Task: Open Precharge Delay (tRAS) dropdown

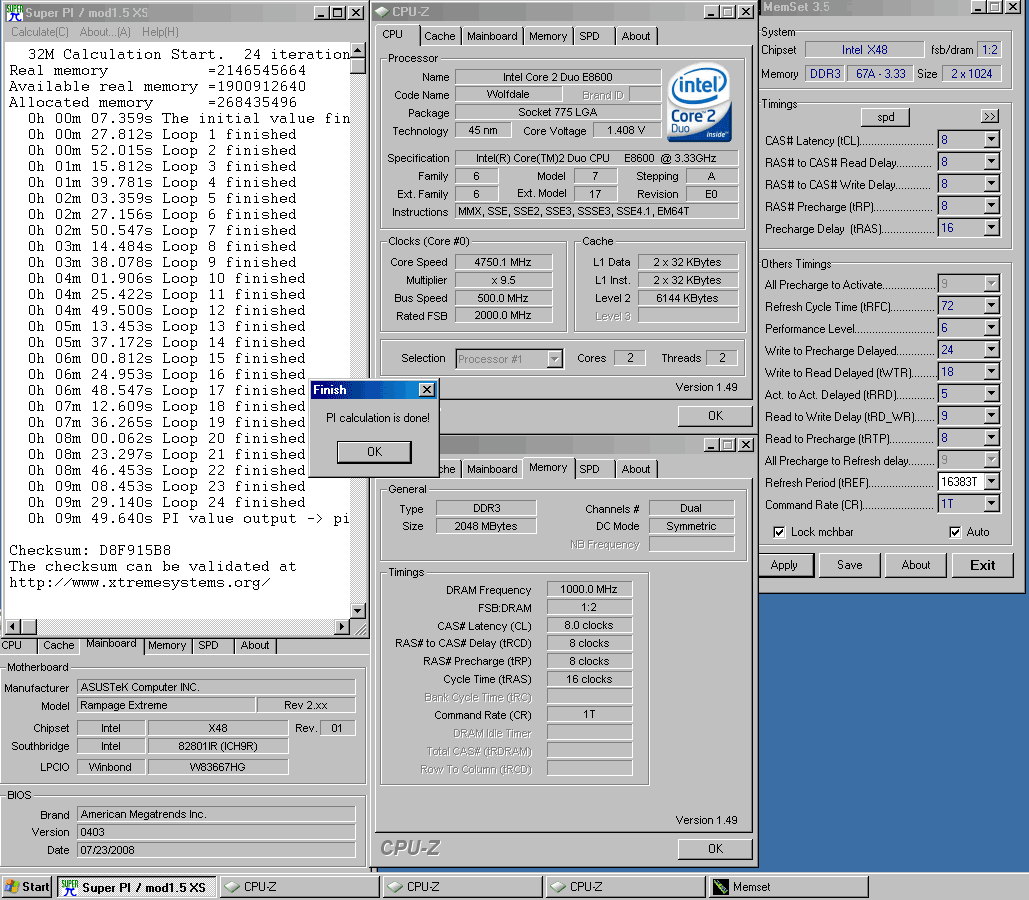Action: click(x=992, y=227)
